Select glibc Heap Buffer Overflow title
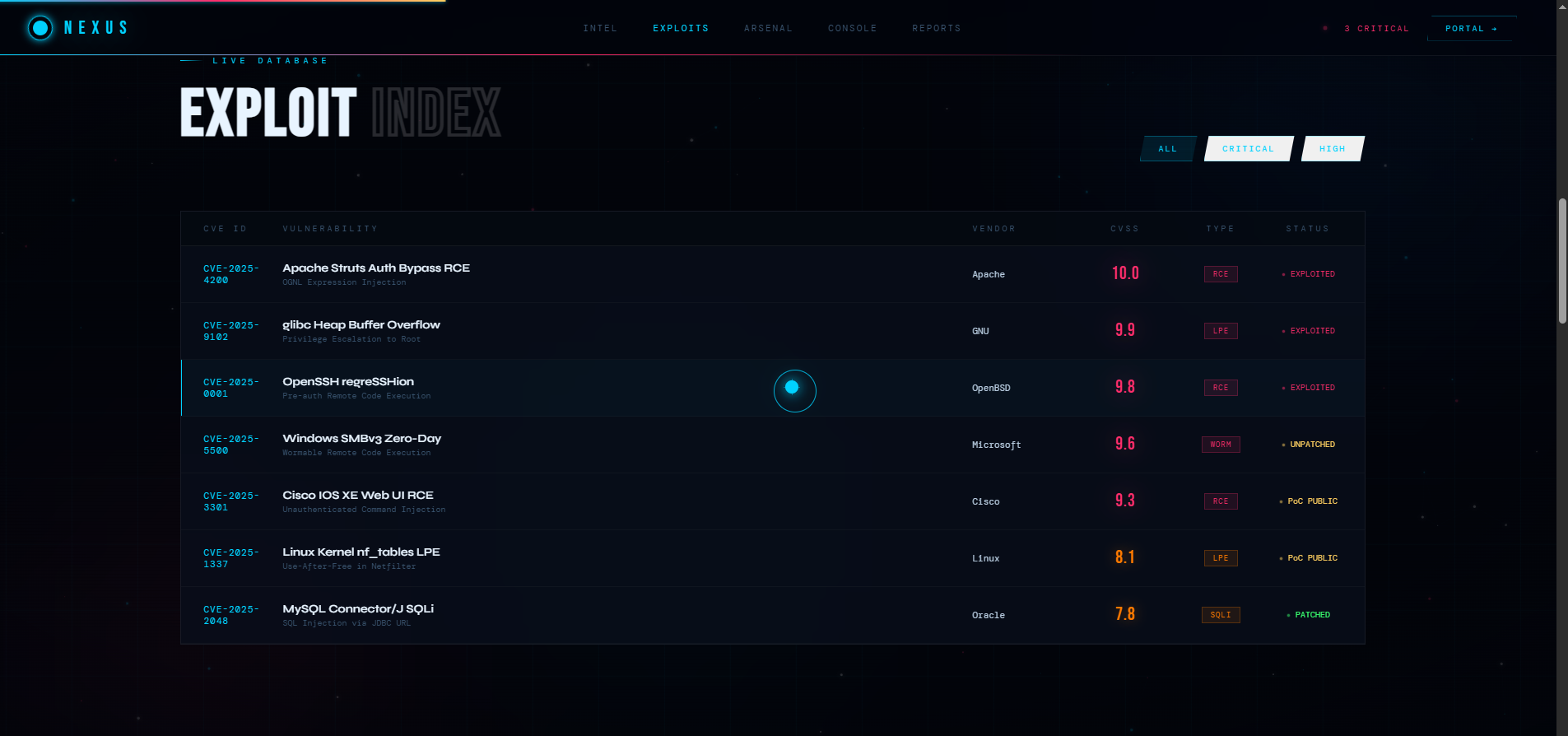 point(361,325)
